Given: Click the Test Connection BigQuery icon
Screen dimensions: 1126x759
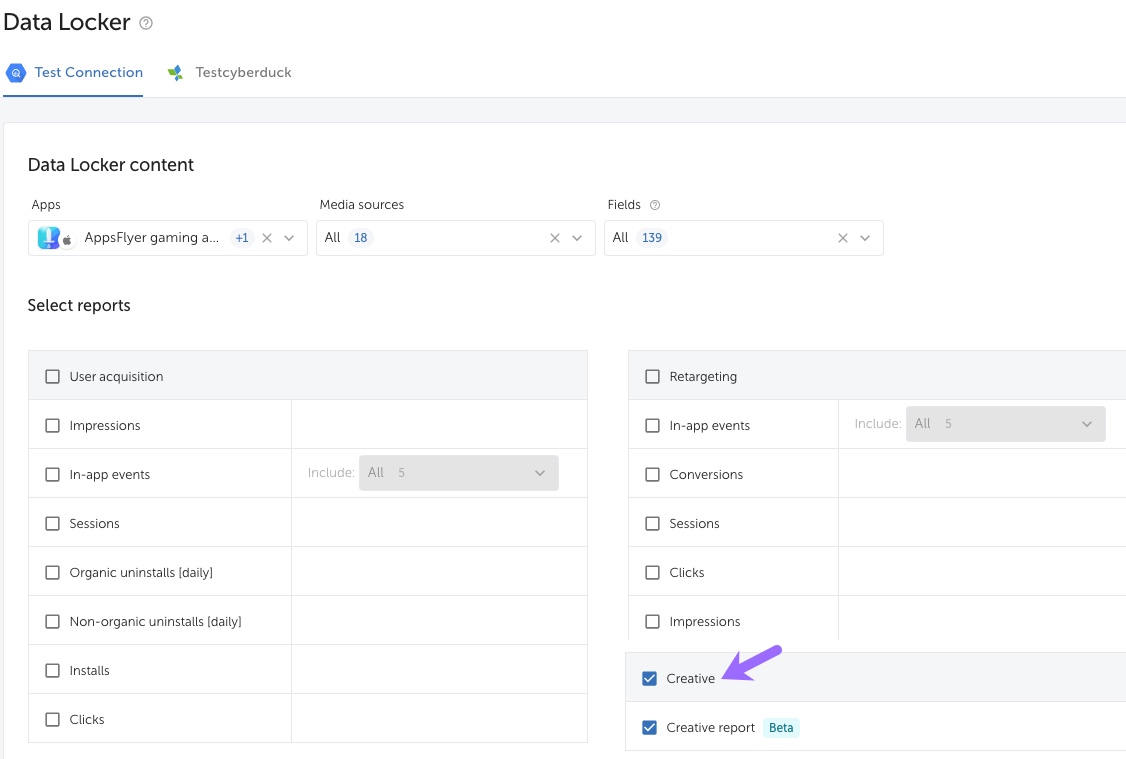Looking at the screenshot, I should pyautogui.click(x=16, y=73).
